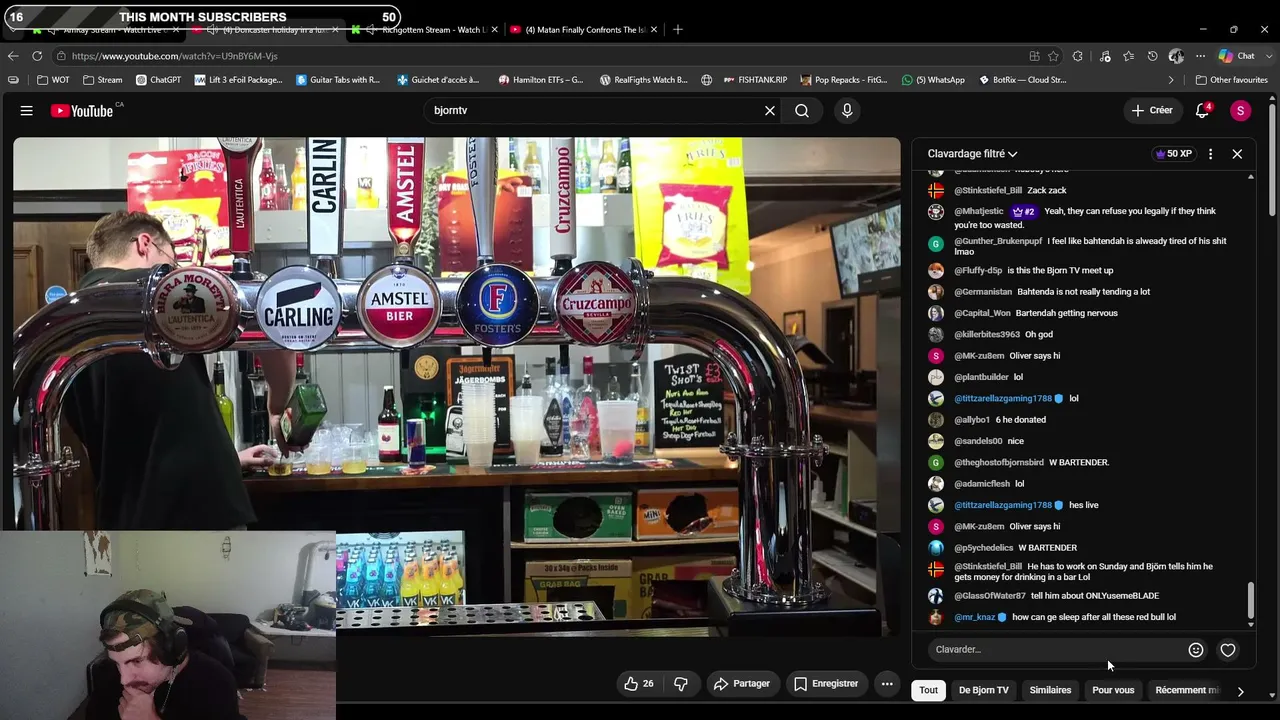Expand the Clavardage filtré chat dropdown
The height and width of the screenshot is (720, 1280).
(972, 154)
